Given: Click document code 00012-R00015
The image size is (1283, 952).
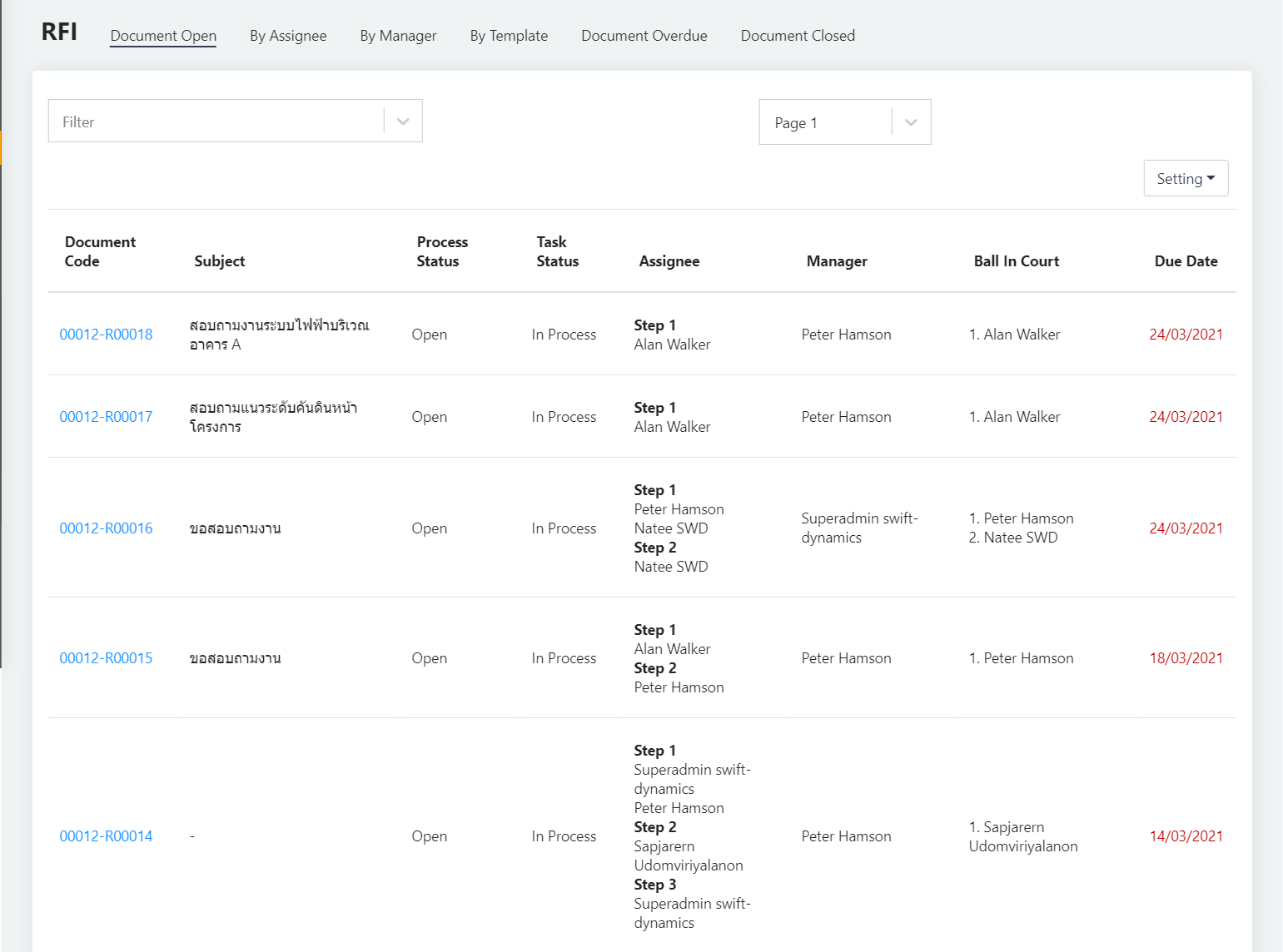Looking at the screenshot, I should tap(106, 658).
